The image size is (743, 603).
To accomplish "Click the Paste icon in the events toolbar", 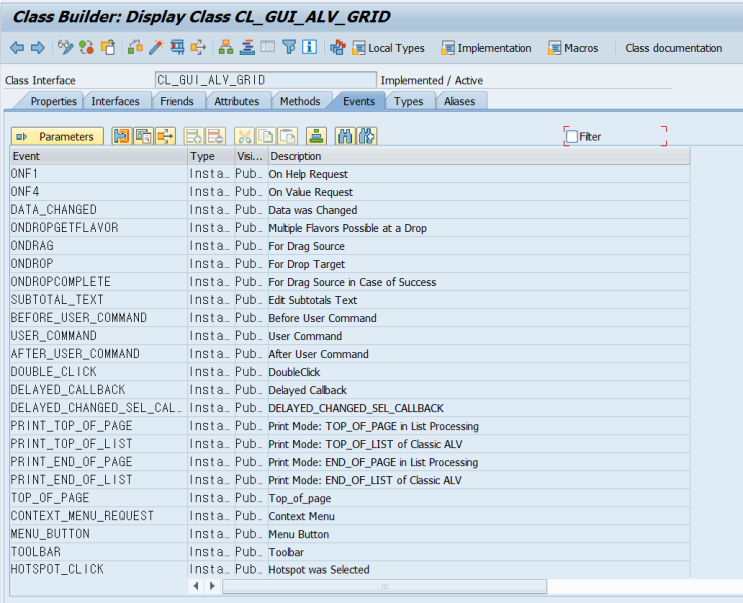I will (288, 136).
